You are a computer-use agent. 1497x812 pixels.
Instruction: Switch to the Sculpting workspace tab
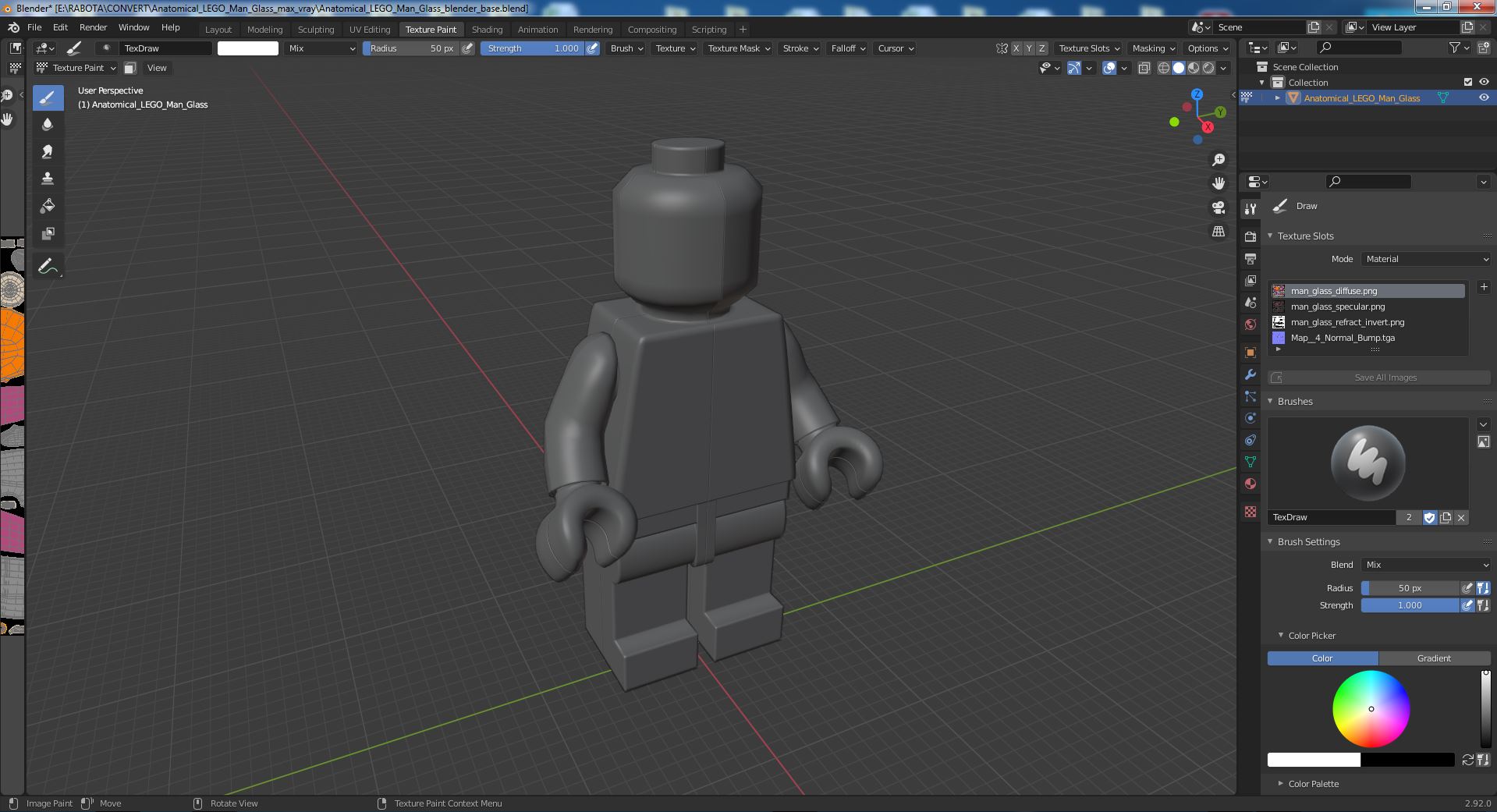point(316,30)
